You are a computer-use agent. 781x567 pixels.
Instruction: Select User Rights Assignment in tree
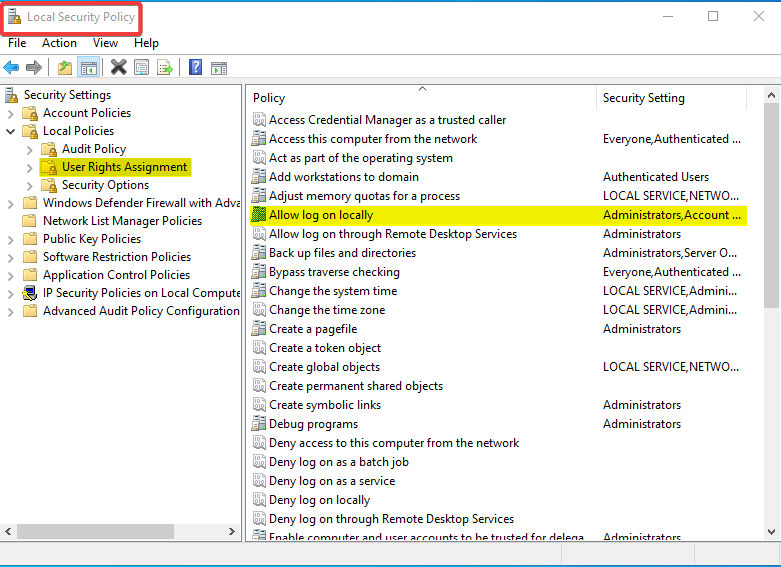pos(125,167)
